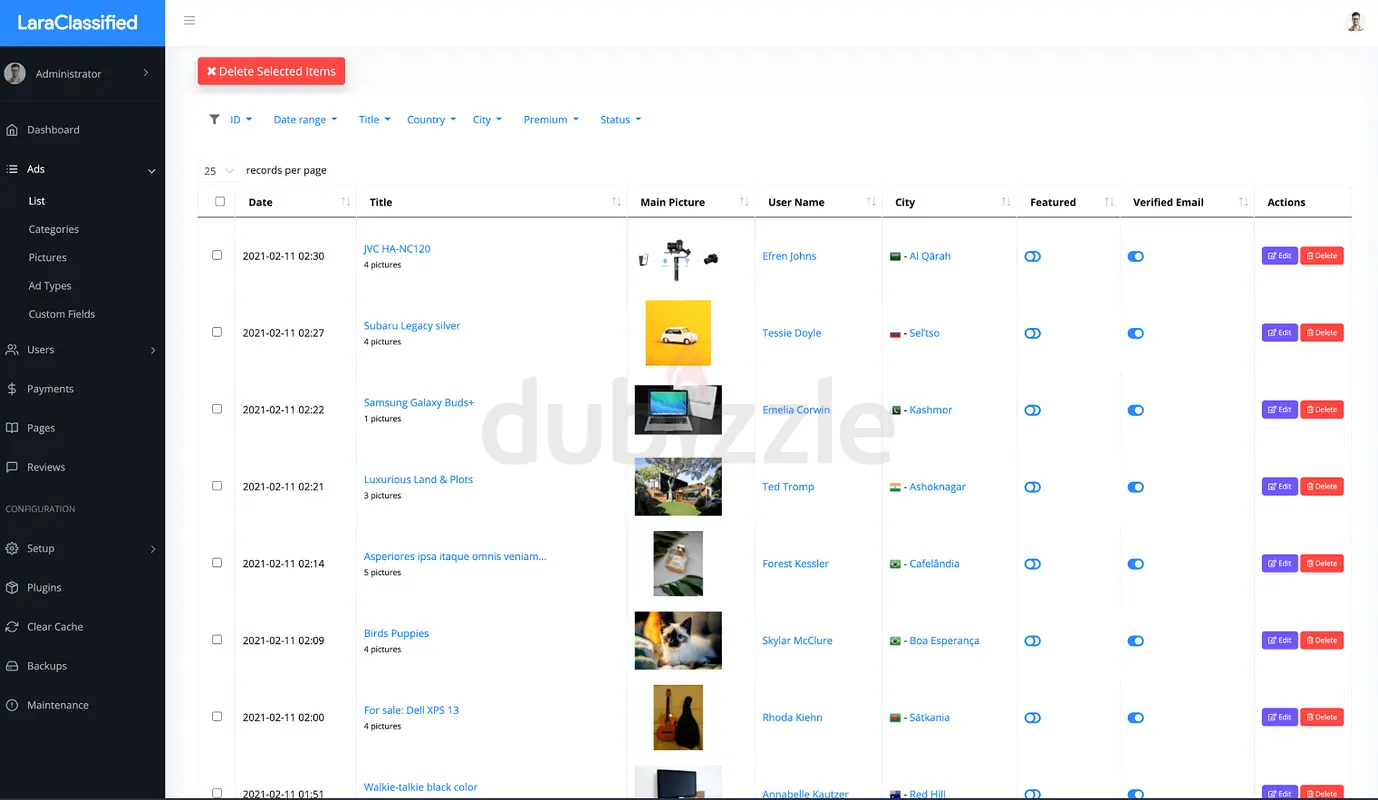
Task: Tick the checkbox for JVC HA-NC120 row
Action: [x=217, y=255]
